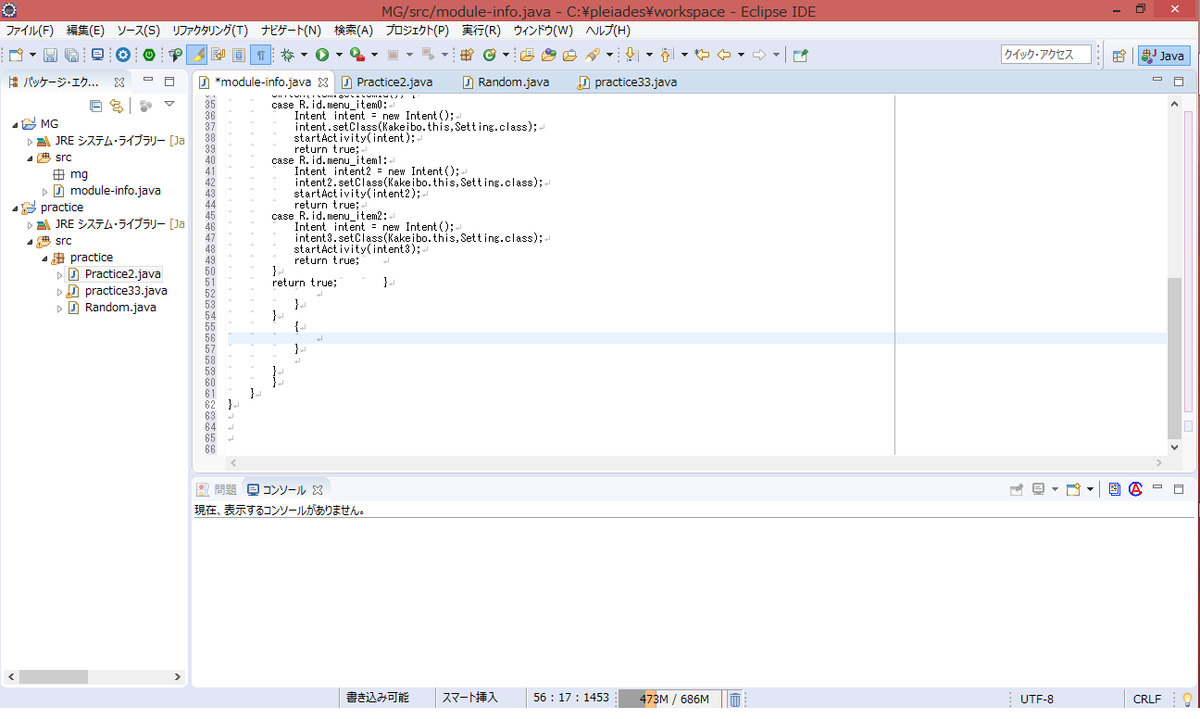Click the Debug bug toolbar icon

pyautogui.click(x=288, y=55)
